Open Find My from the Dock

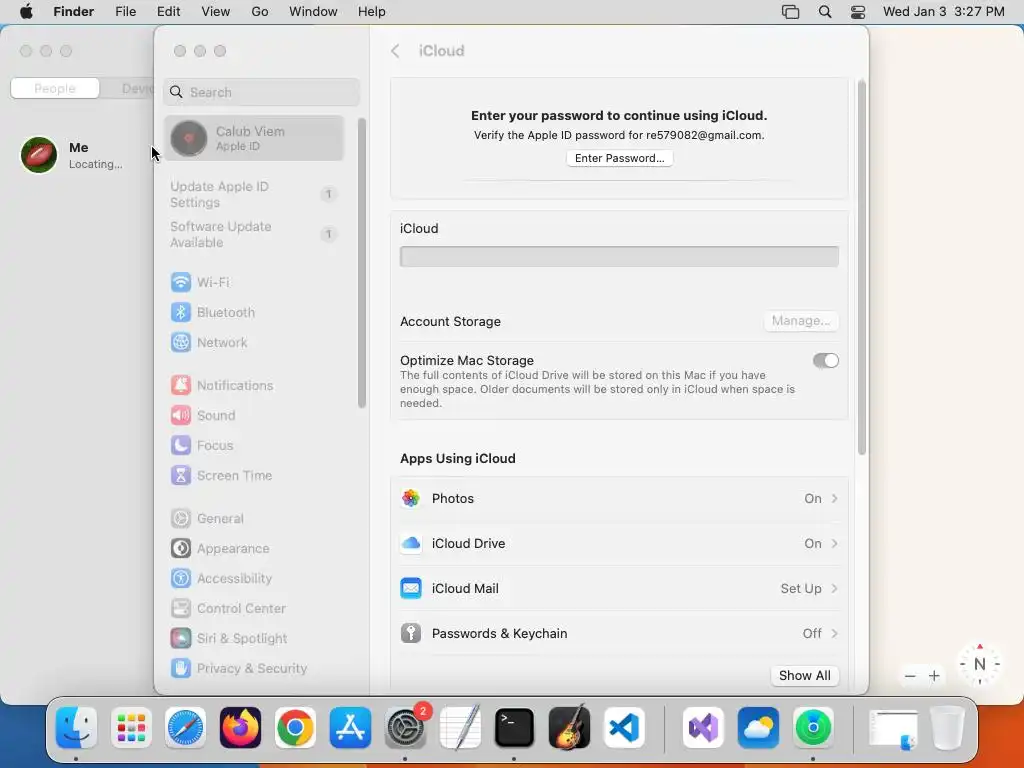coord(813,728)
